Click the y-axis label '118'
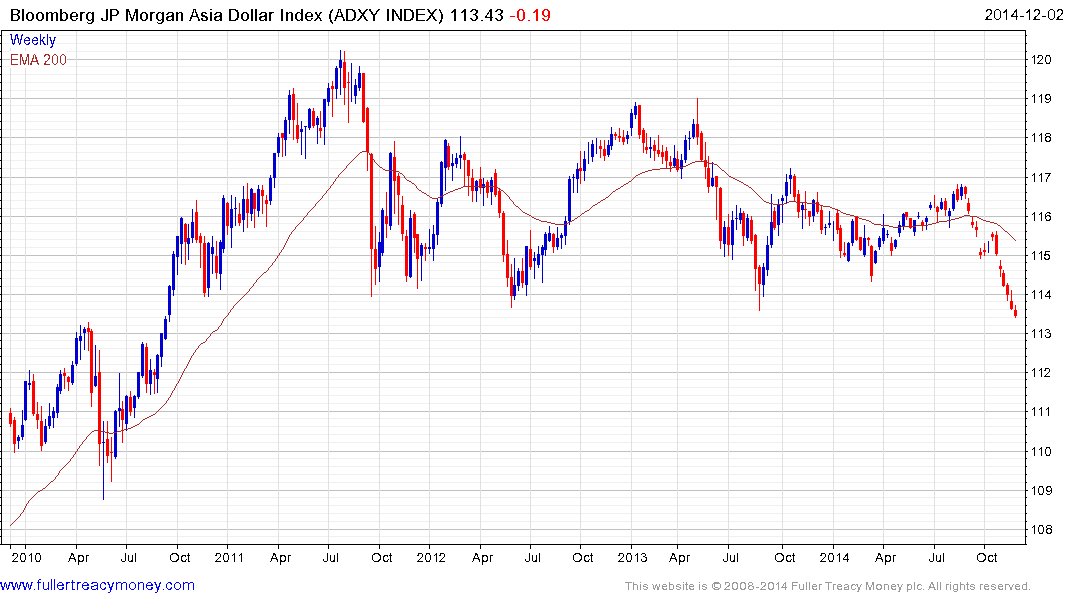Image resolution: width=1075 pixels, height=600 pixels. 1041,138
